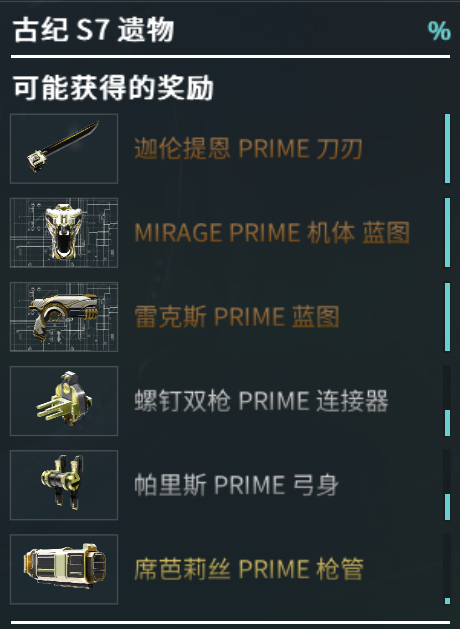Choose the 雷克斯 PRIME 蓝图 reward name
This screenshot has width=460, height=629.
click(237, 317)
